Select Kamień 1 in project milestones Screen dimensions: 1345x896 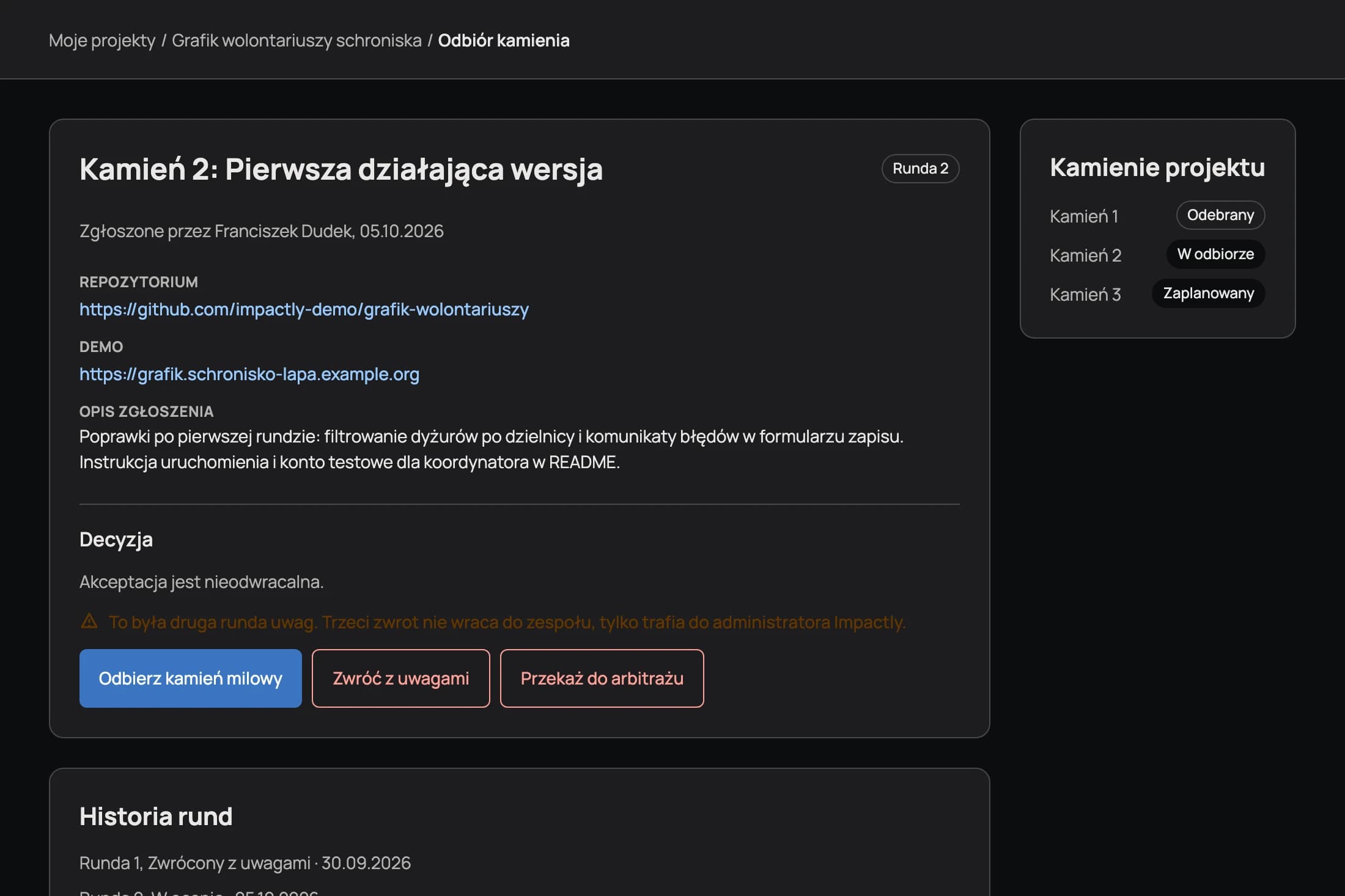click(1084, 216)
